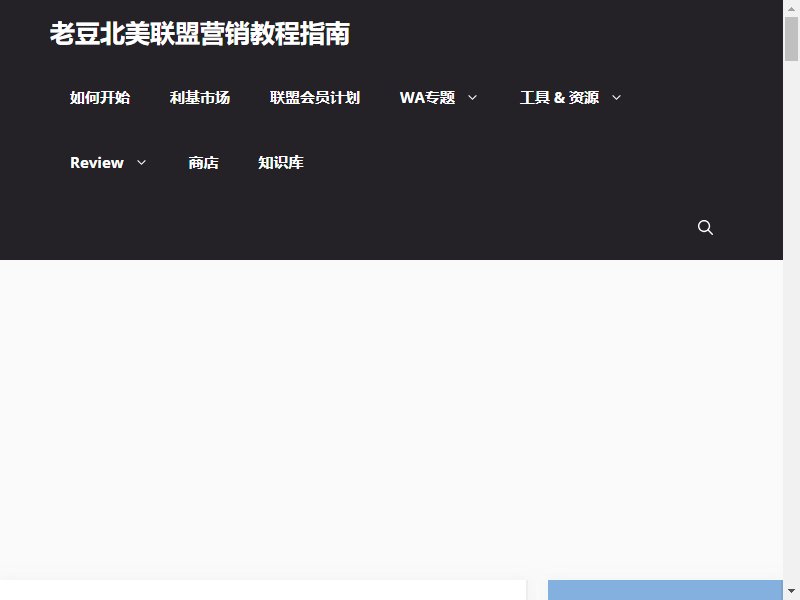Click site title 老豆北美联盟营销教程指南
Screen dimensions: 800x600
[x=199, y=34]
